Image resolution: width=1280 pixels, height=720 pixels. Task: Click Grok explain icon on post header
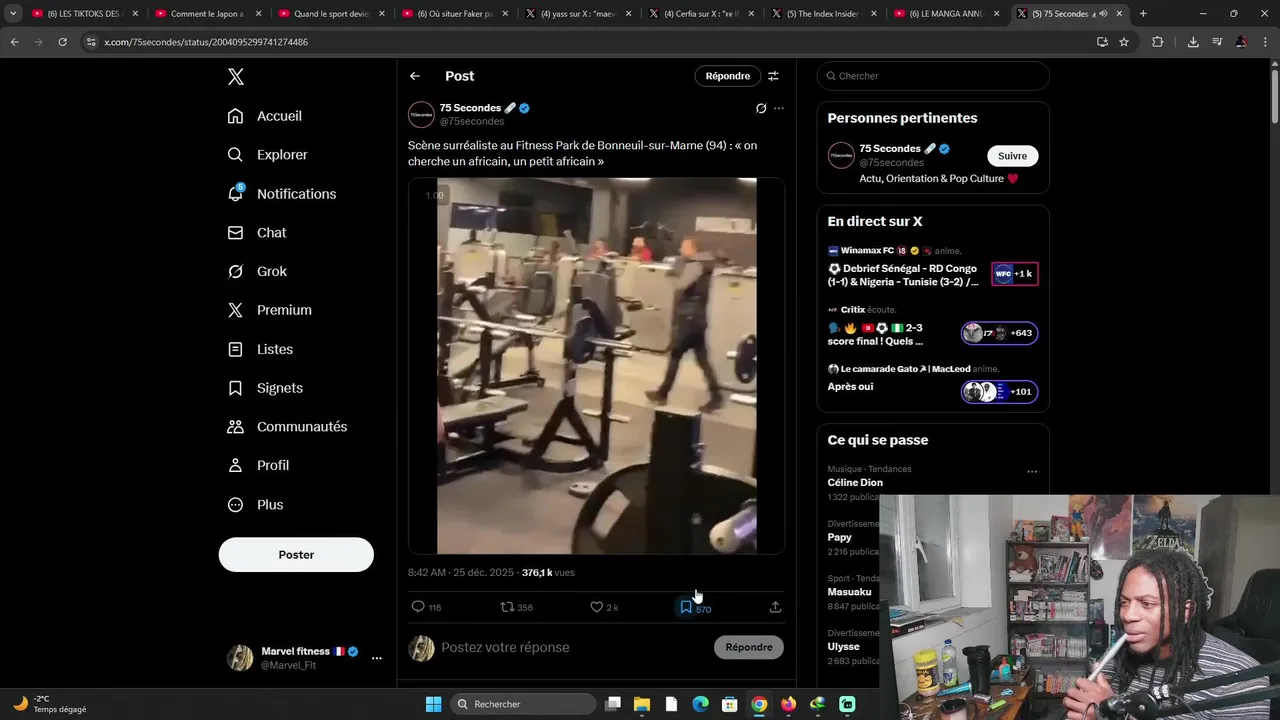coord(761,108)
